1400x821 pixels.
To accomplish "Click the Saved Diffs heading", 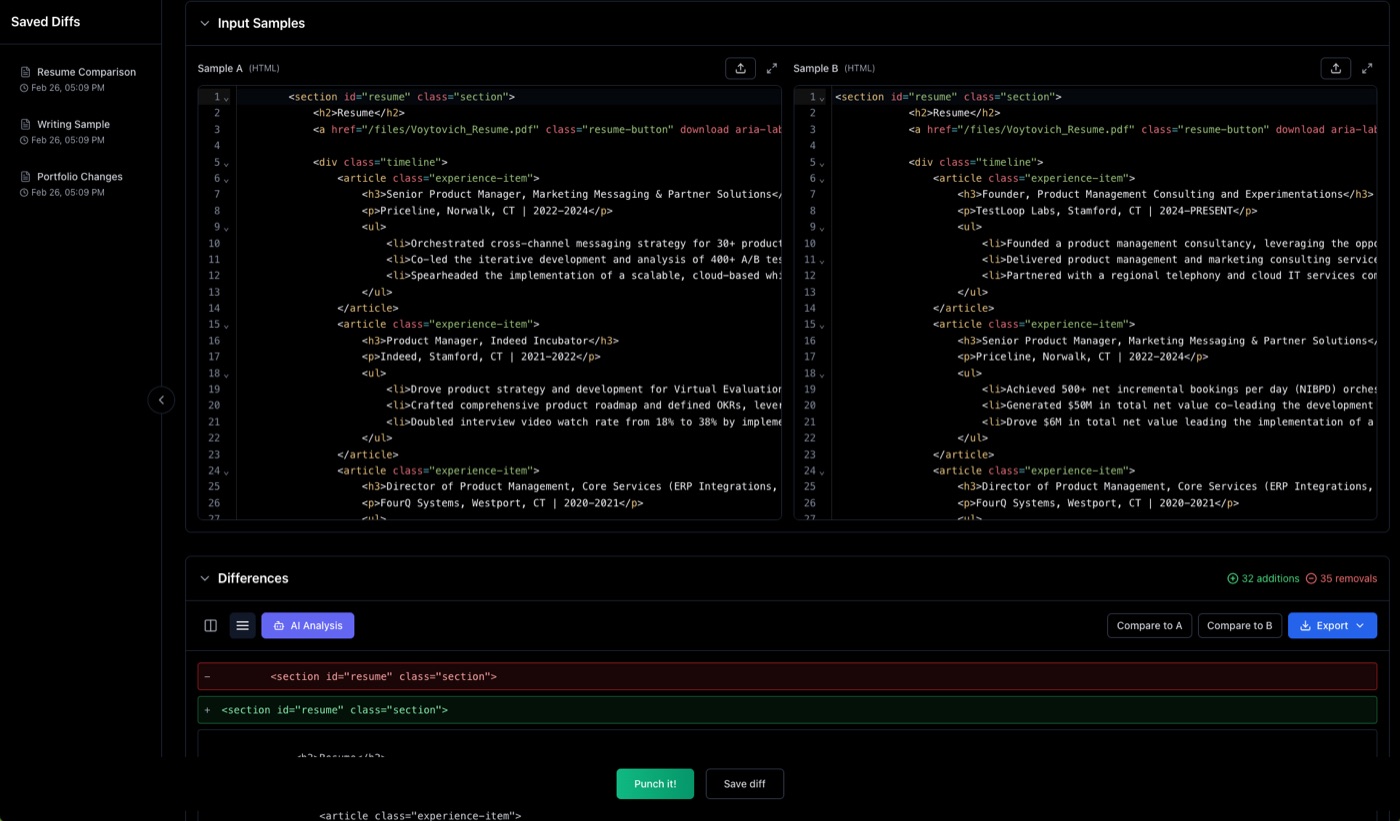I will click(x=46, y=22).
